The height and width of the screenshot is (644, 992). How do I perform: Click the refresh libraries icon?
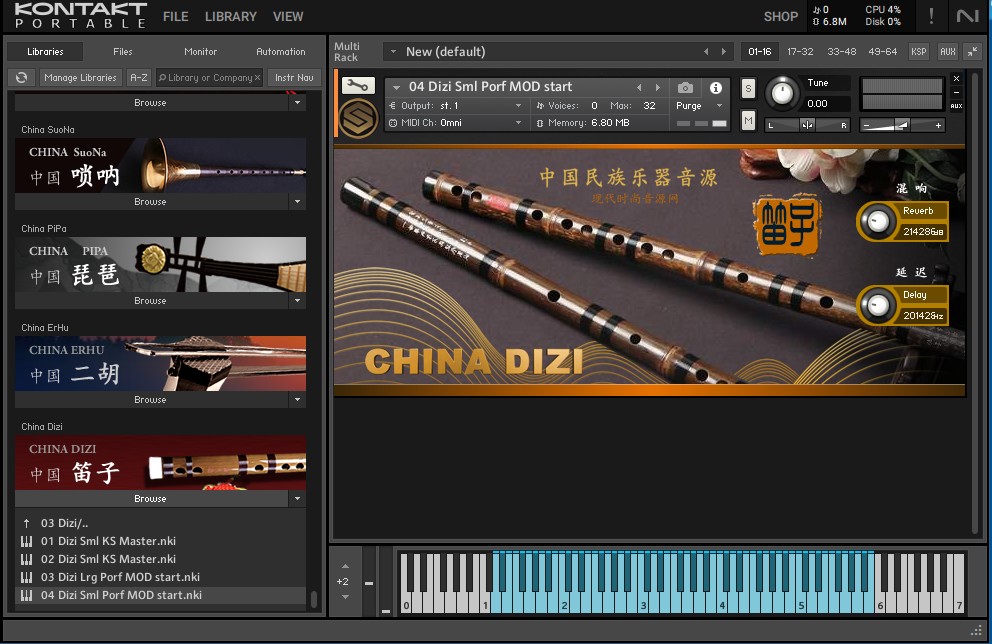click(x=22, y=77)
